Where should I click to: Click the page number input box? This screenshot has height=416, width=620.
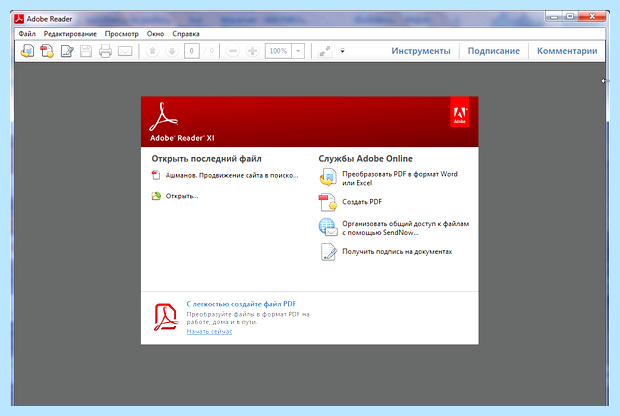191,51
